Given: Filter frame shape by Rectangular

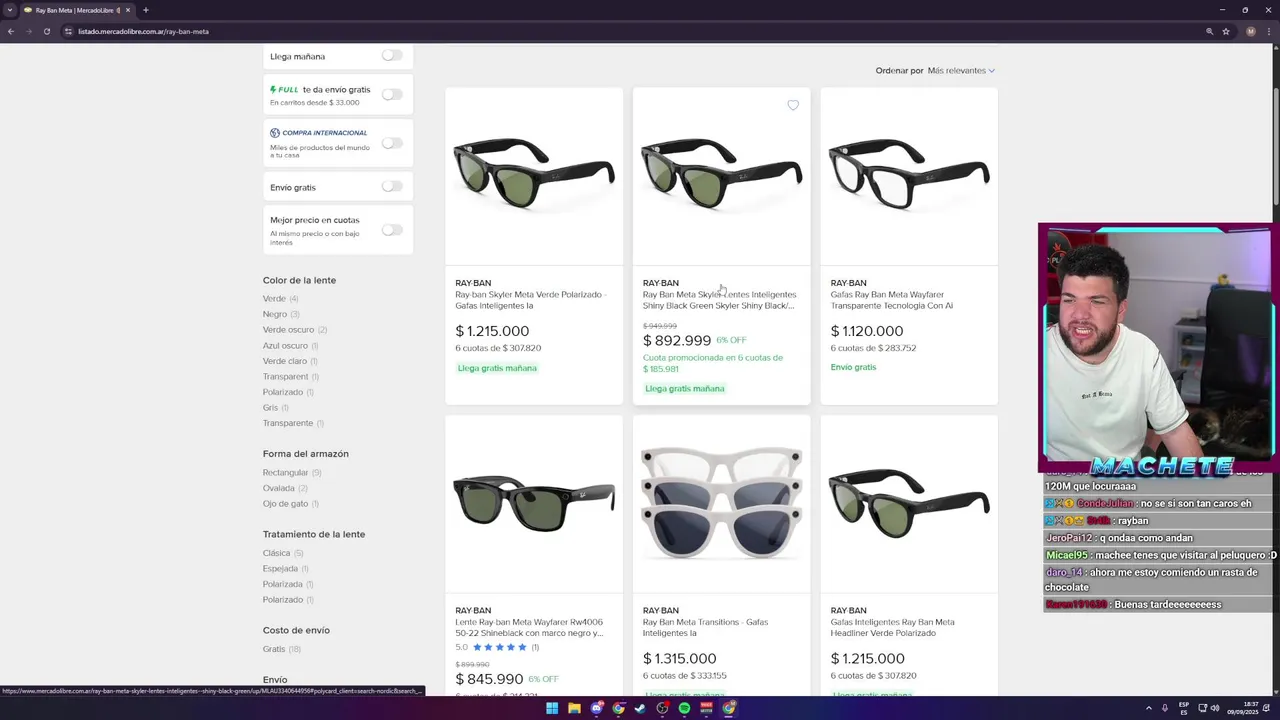Looking at the screenshot, I should click(x=286, y=472).
